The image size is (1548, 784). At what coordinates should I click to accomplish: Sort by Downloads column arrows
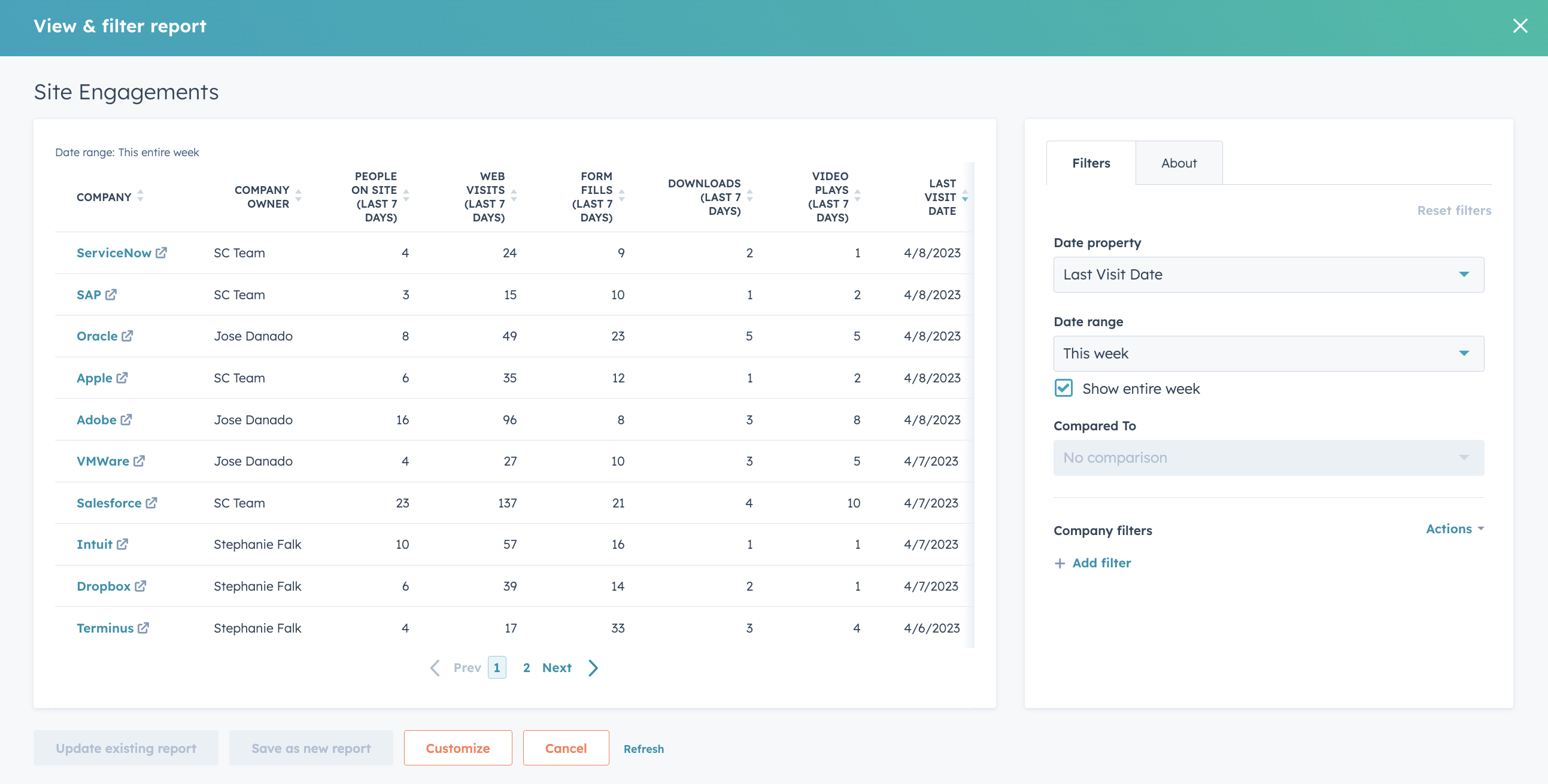tap(749, 195)
